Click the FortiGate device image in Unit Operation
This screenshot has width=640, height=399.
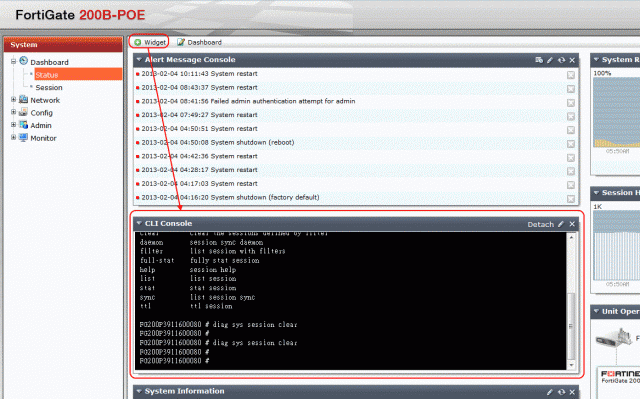[x=613, y=338]
